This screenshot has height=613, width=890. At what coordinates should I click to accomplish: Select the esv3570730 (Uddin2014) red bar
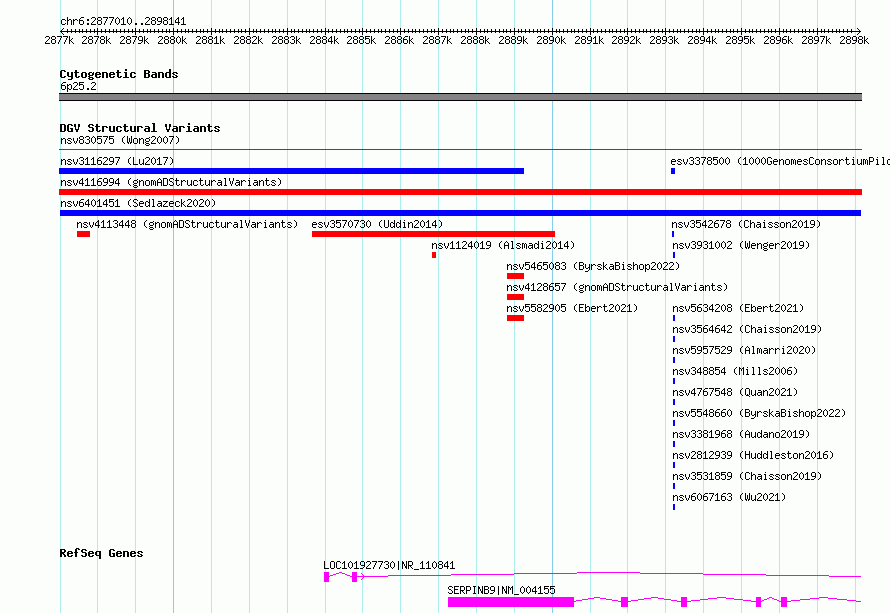coord(433,234)
